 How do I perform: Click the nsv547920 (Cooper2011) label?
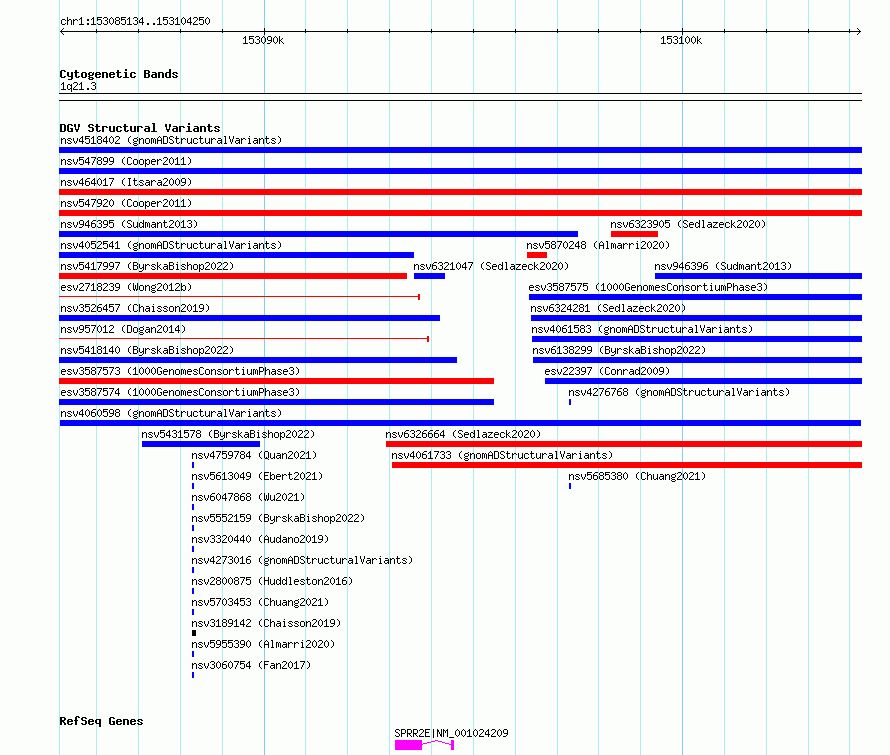pyautogui.click(x=126, y=203)
